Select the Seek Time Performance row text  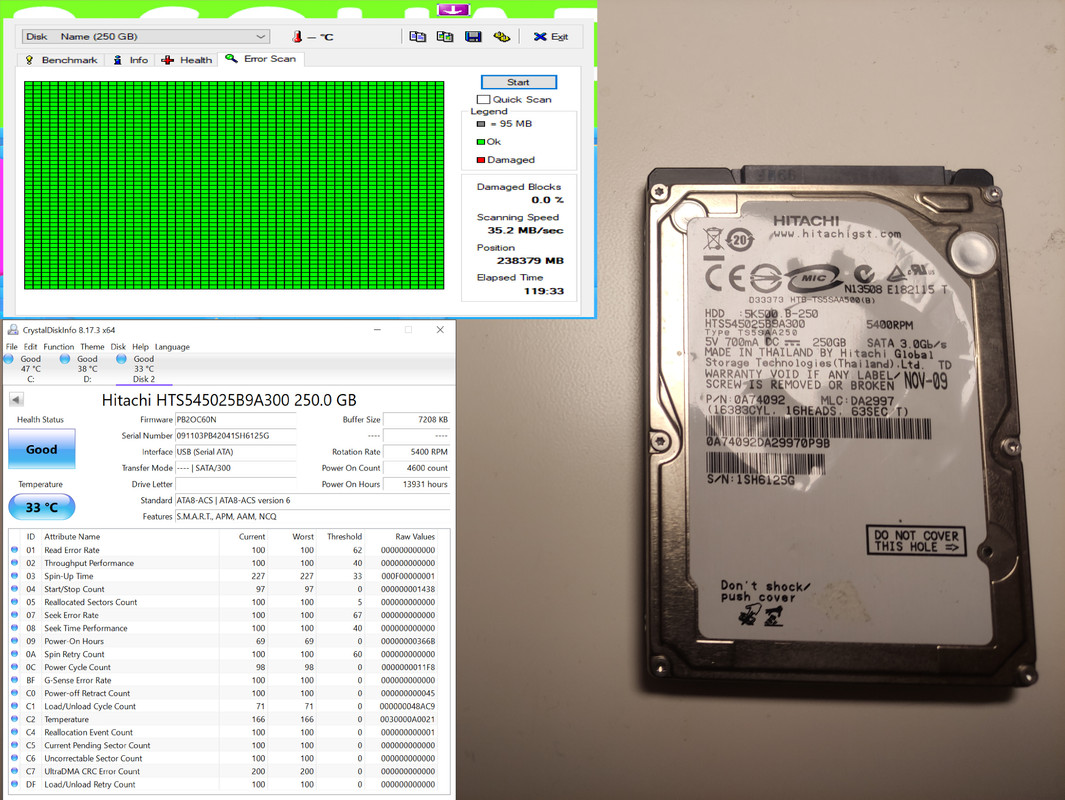click(x=86, y=628)
